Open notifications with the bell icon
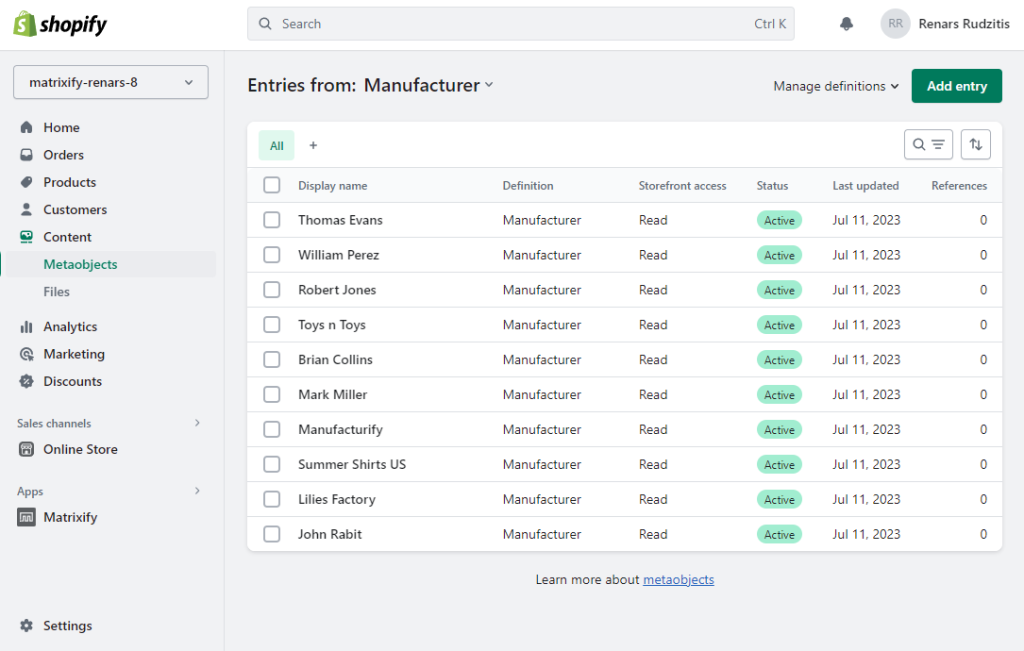Image resolution: width=1024 pixels, height=651 pixels. tap(845, 23)
